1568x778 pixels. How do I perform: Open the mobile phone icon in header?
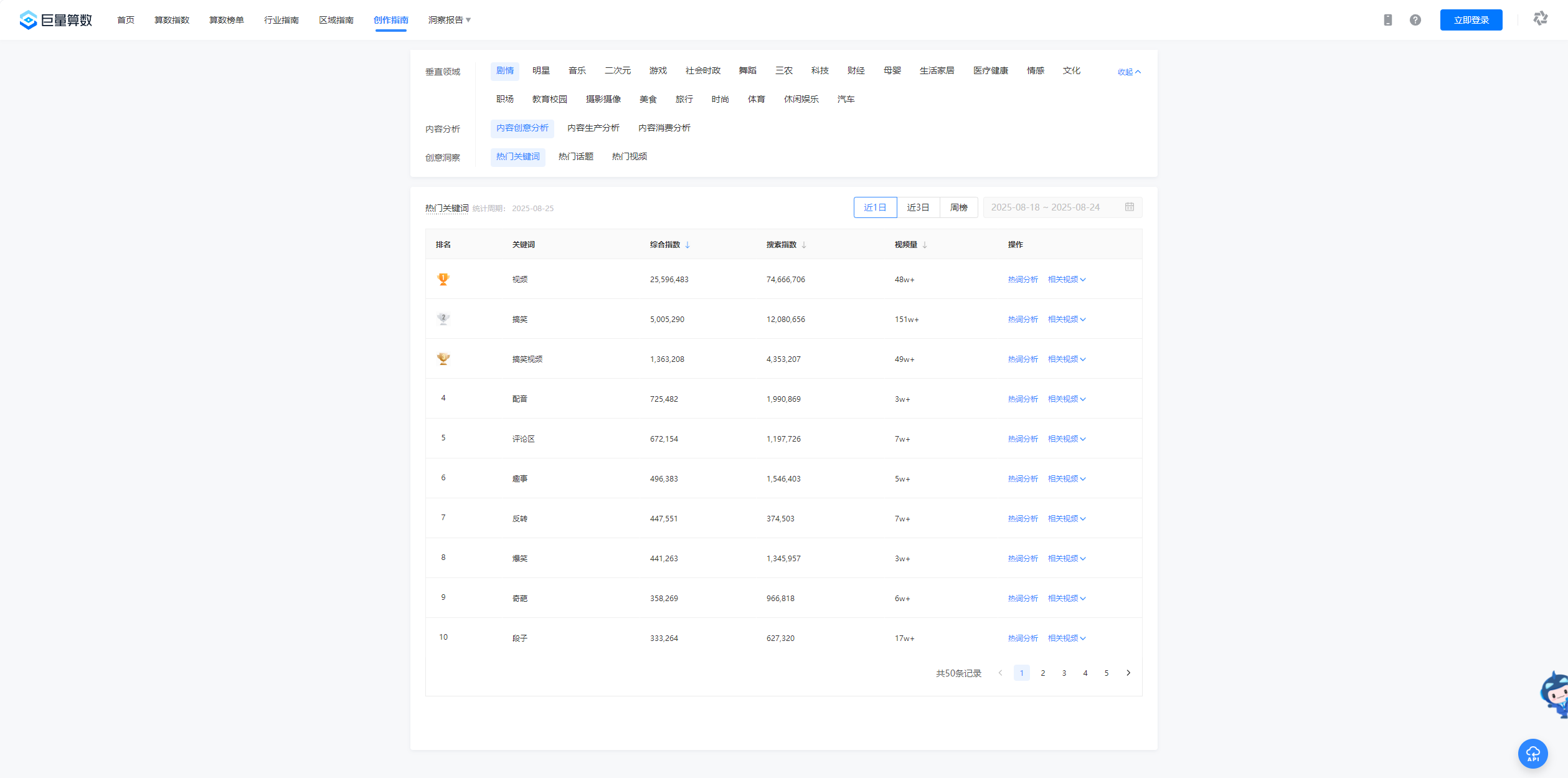(1387, 20)
